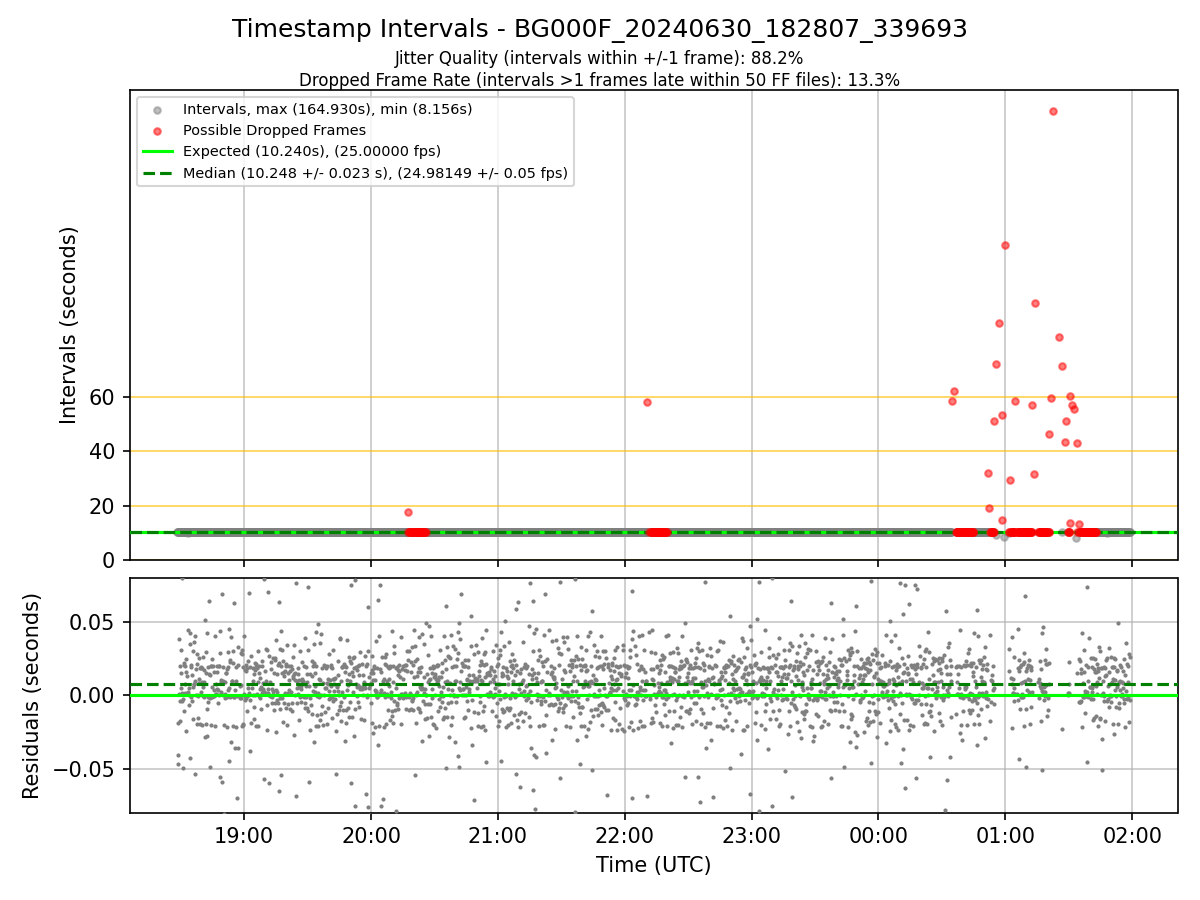Click legend entry Median (10.248 +/- 0.023 s)
The height and width of the screenshot is (900, 1200).
[x=375, y=173]
